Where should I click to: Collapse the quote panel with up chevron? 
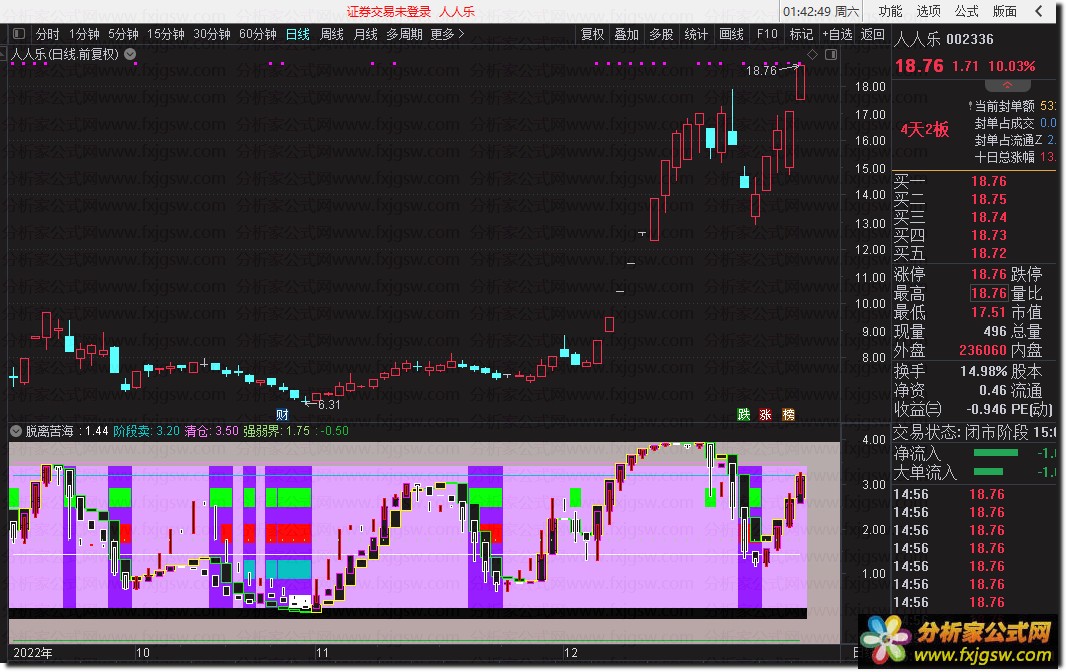[1007, 86]
